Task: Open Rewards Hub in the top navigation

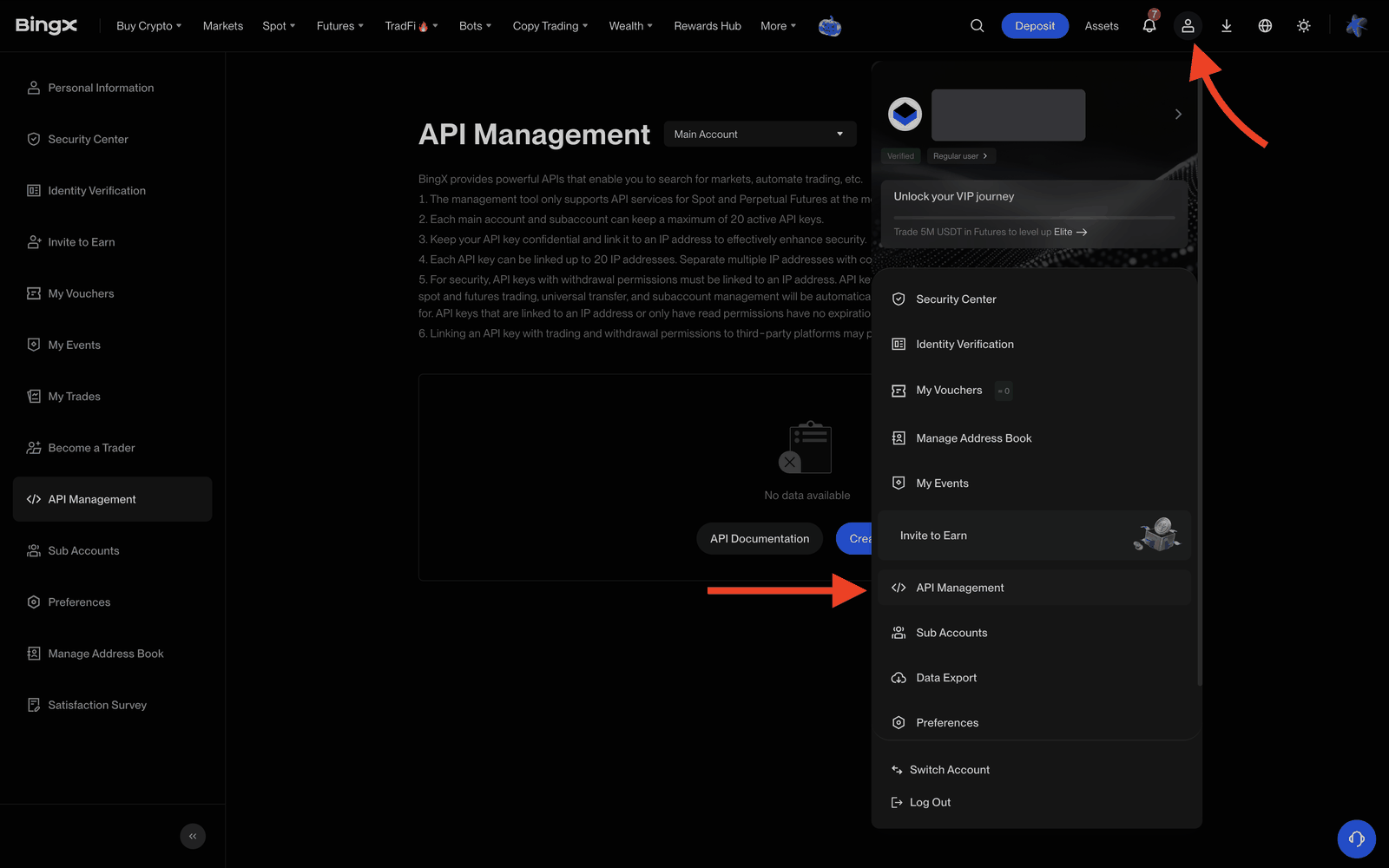Action: point(708,26)
